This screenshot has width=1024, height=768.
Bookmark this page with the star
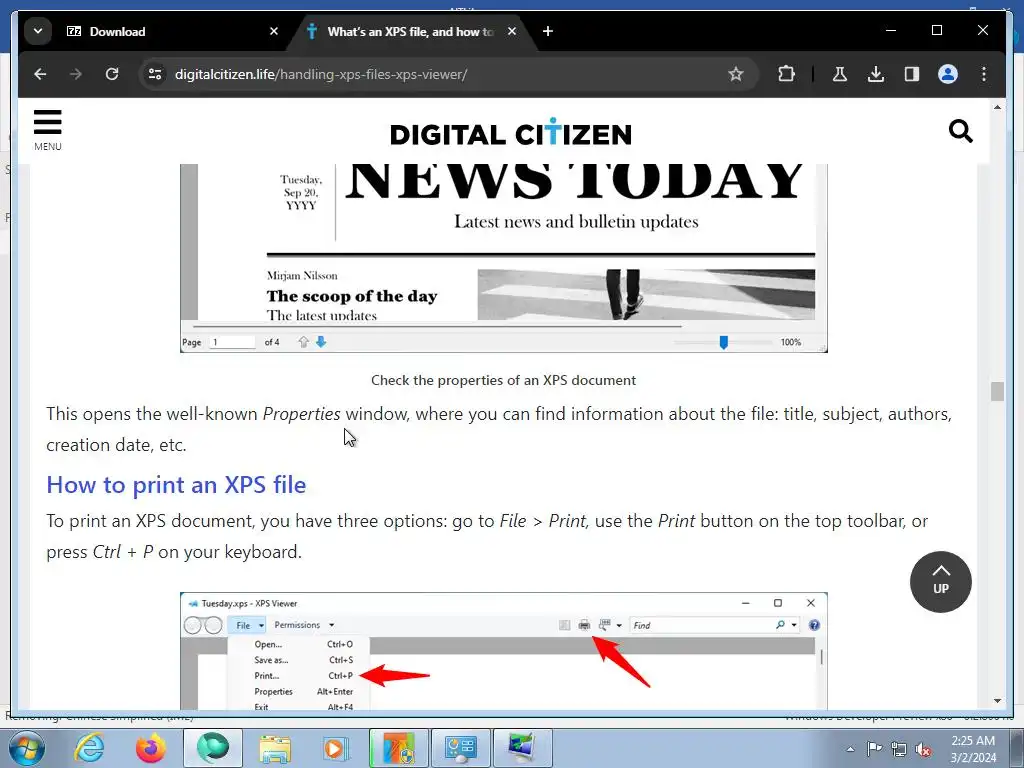pyautogui.click(x=736, y=74)
